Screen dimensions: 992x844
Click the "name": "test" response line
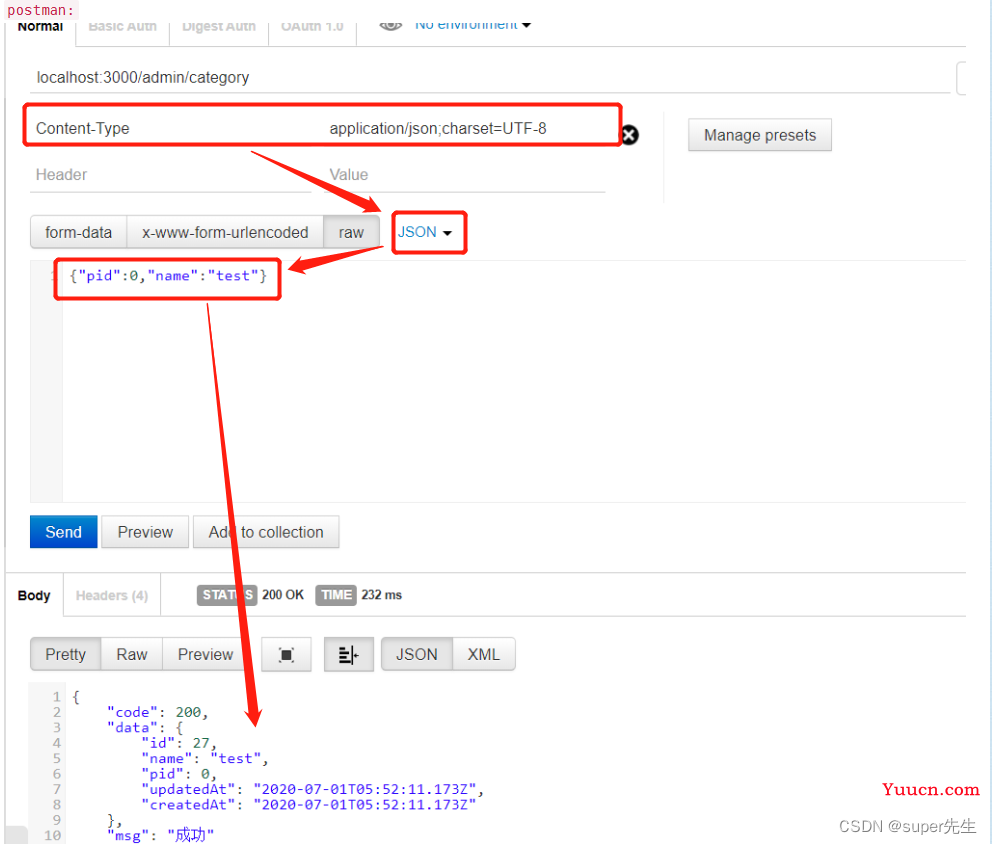[205, 759]
